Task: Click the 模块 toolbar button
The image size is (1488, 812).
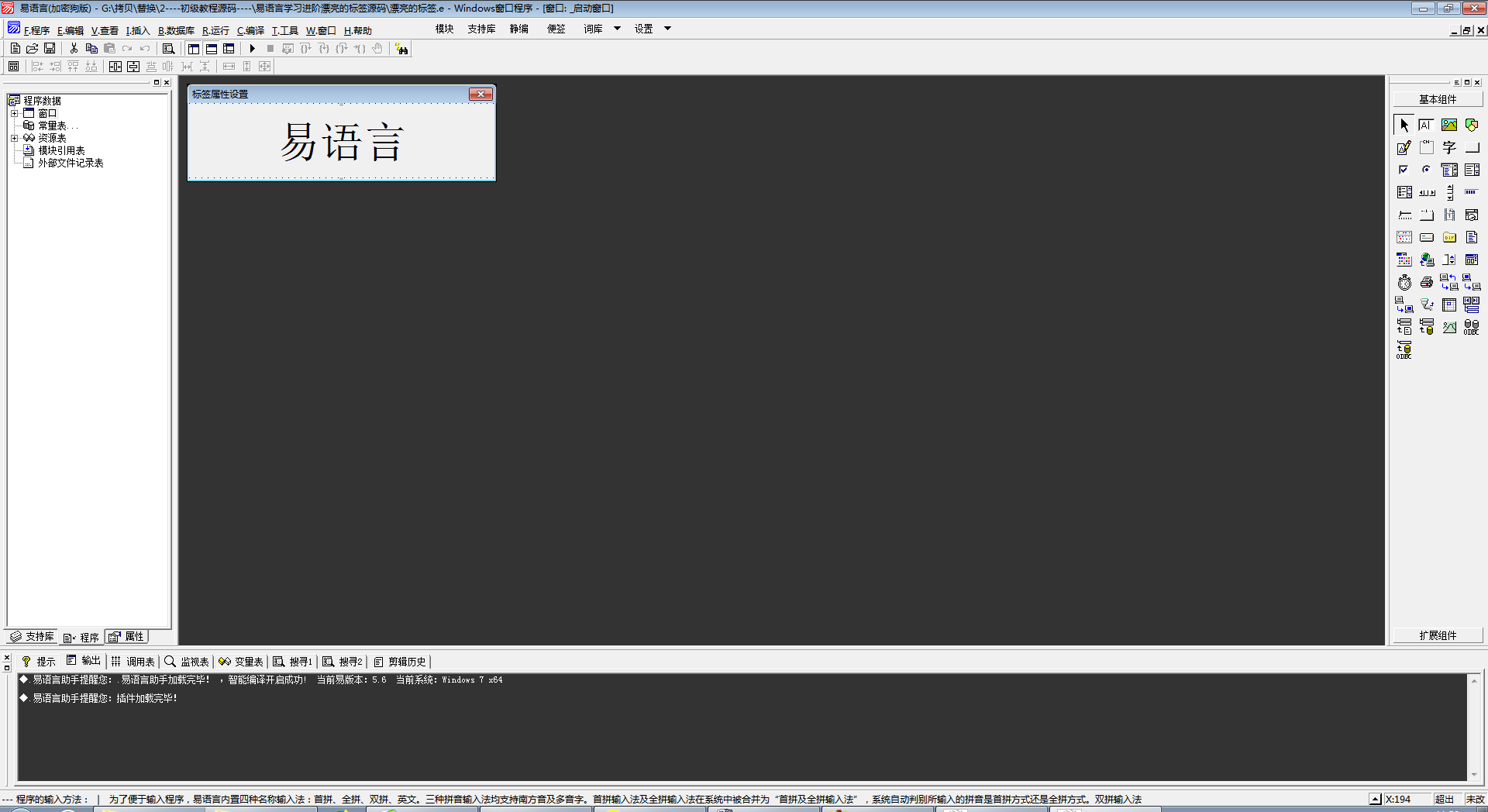Action: point(444,29)
